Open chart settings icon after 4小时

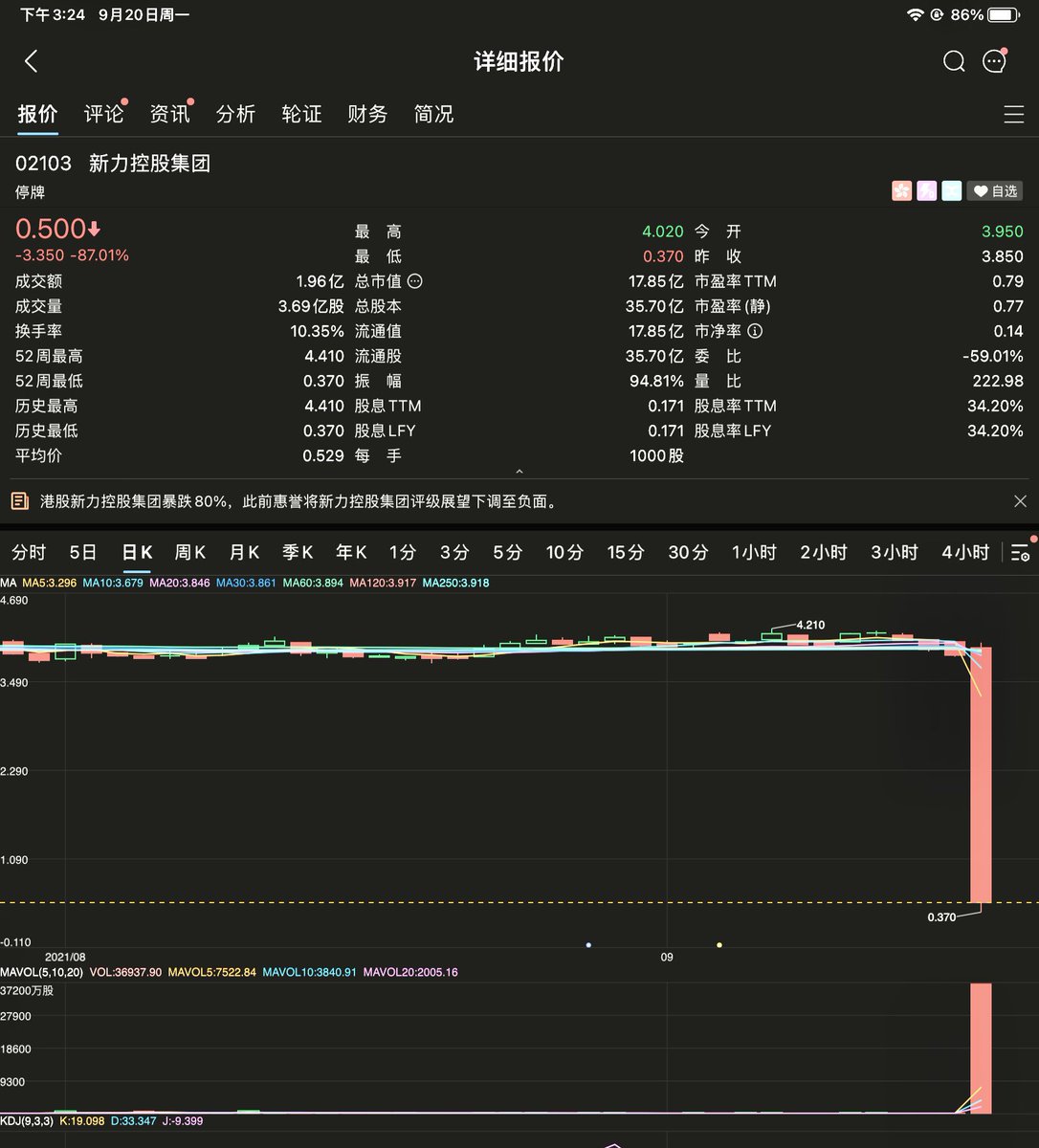point(1021,552)
